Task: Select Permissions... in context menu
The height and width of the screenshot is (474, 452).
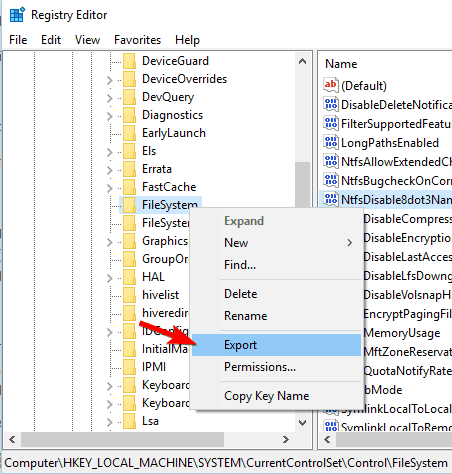Action: tap(260, 367)
